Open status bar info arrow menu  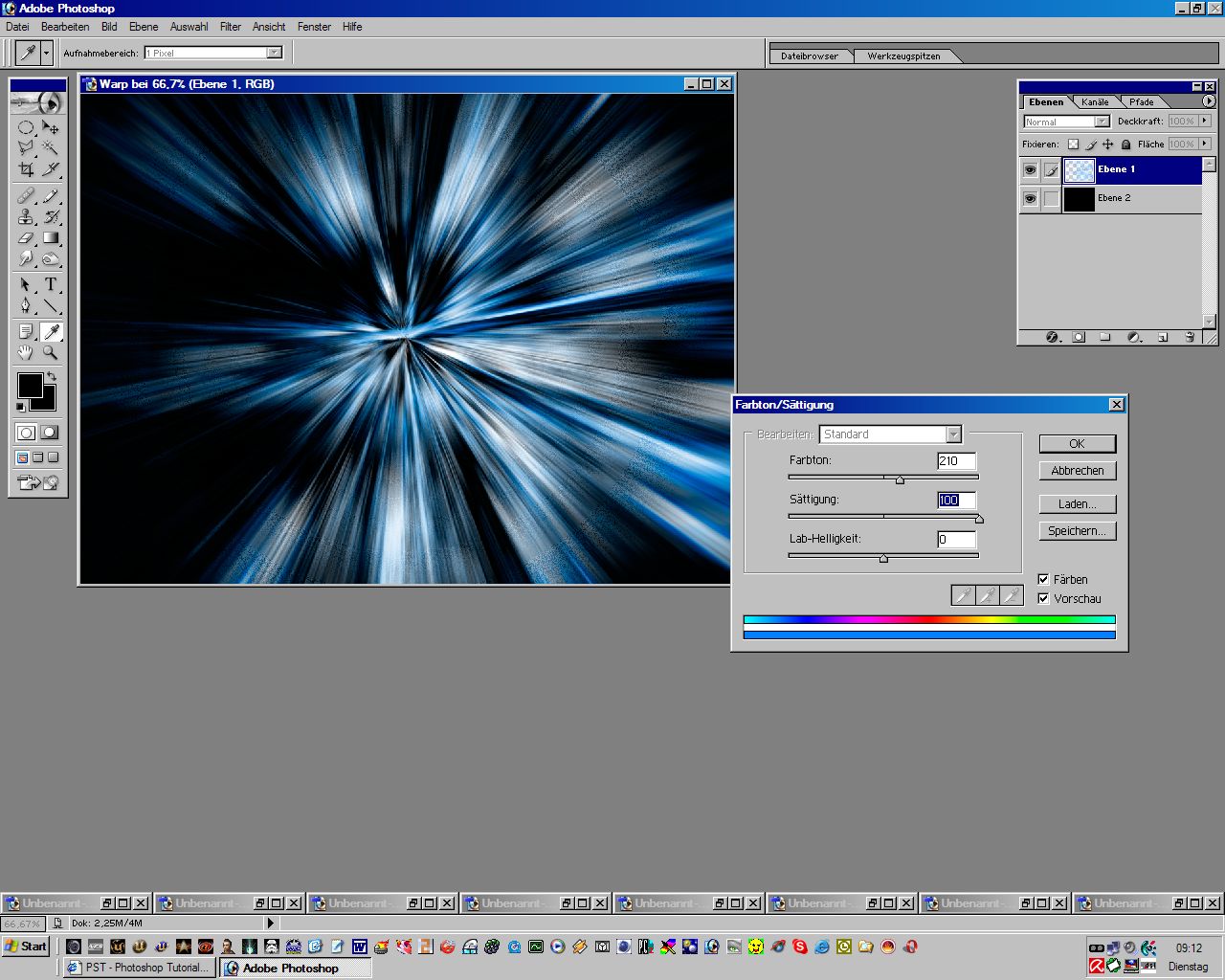point(270,924)
